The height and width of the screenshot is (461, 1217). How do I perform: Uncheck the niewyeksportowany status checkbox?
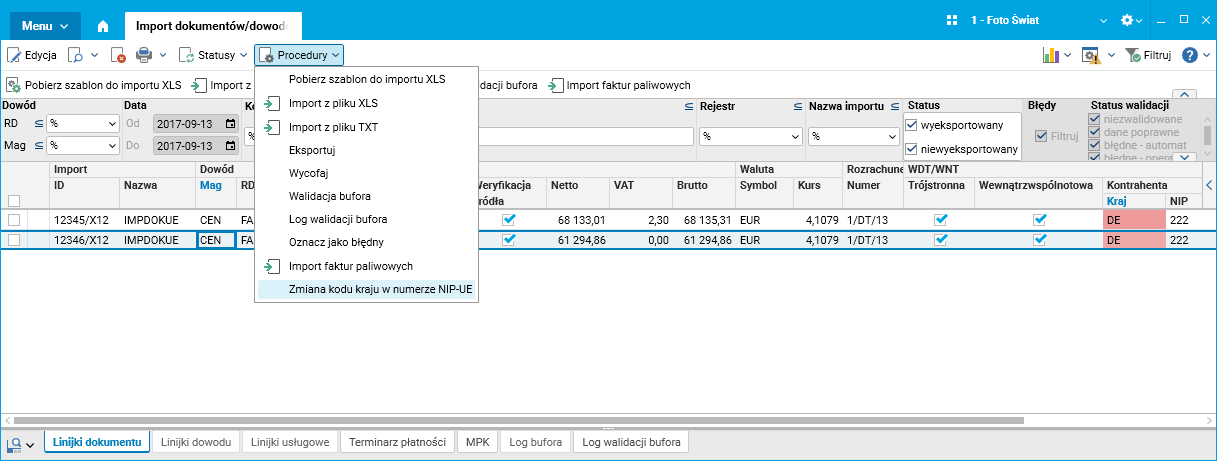click(x=911, y=149)
